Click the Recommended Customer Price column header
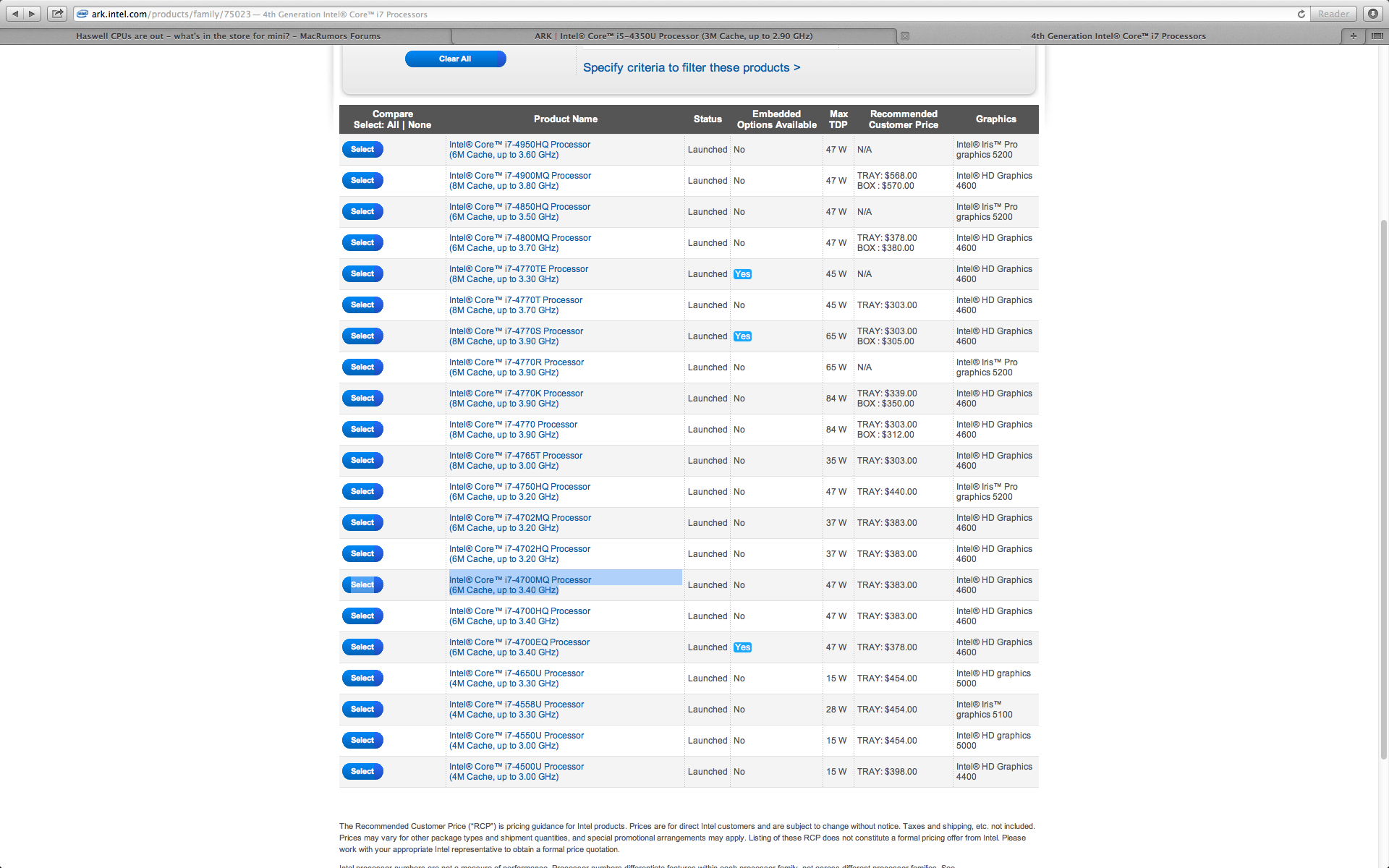This screenshot has width=1389, height=868. pyautogui.click(x=904, y=119)
